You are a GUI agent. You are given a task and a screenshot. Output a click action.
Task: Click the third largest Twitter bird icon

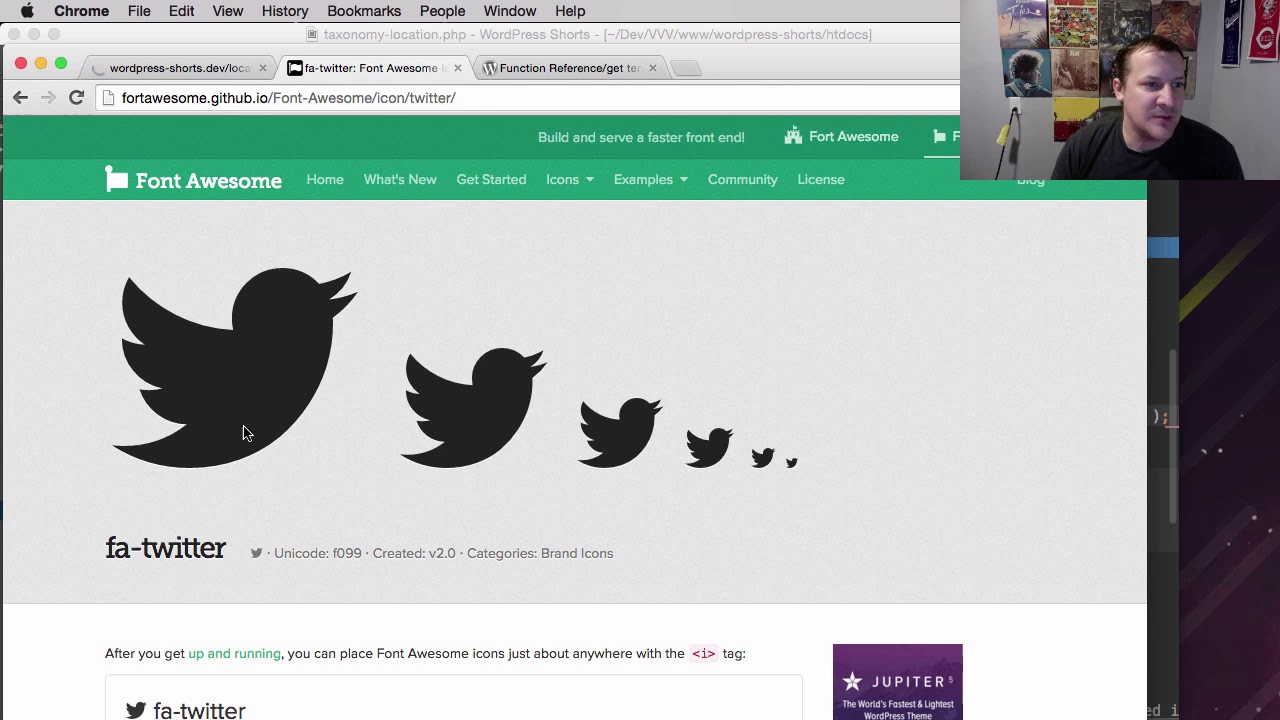pos(620,432)
